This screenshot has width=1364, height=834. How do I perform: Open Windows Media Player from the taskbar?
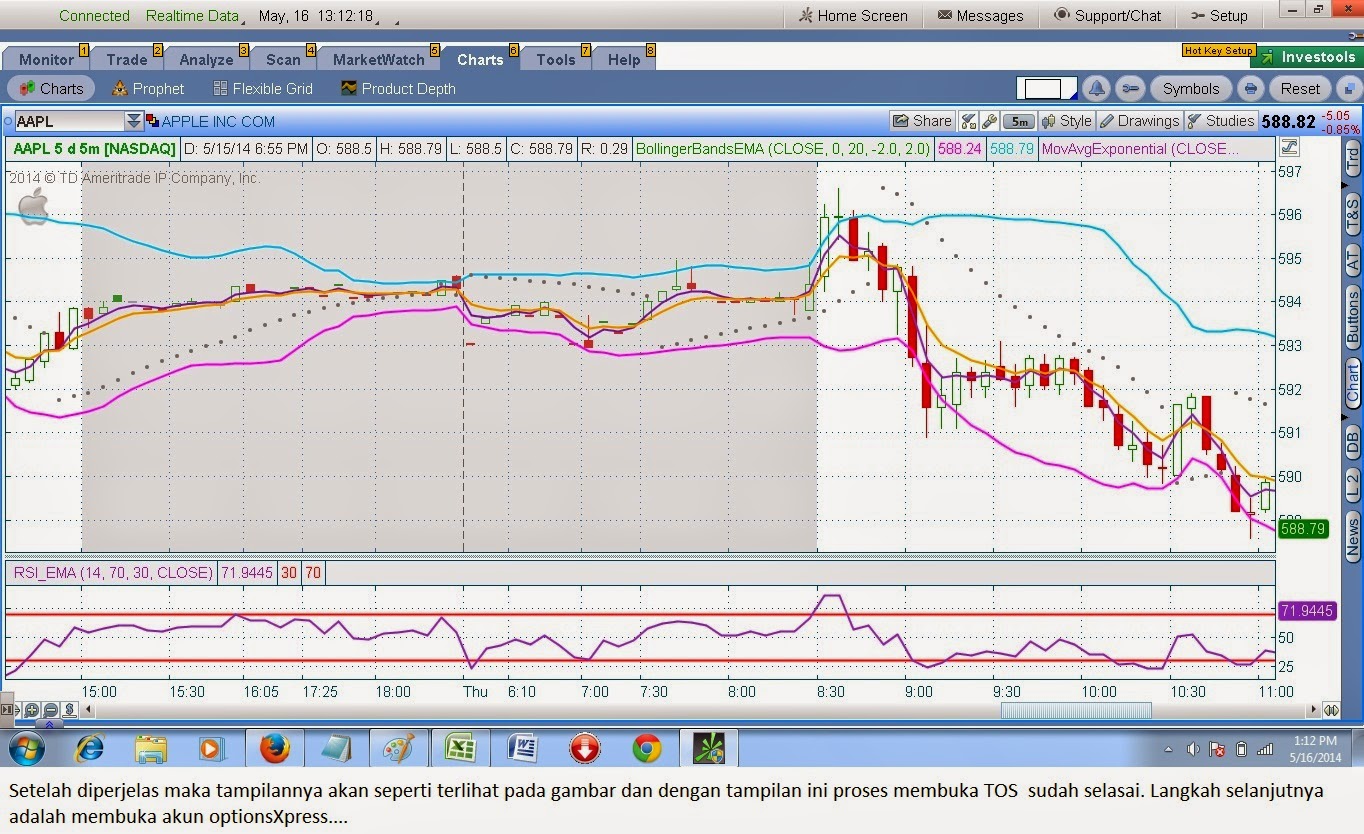212,748
